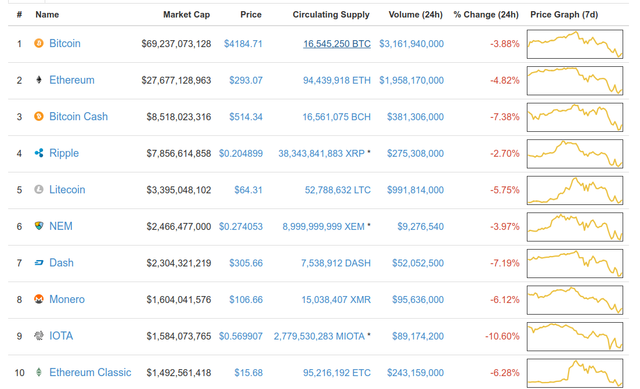
Task: Select Bitcoin Cash's -7.38% change value
Action: click(x=505, y=117)
